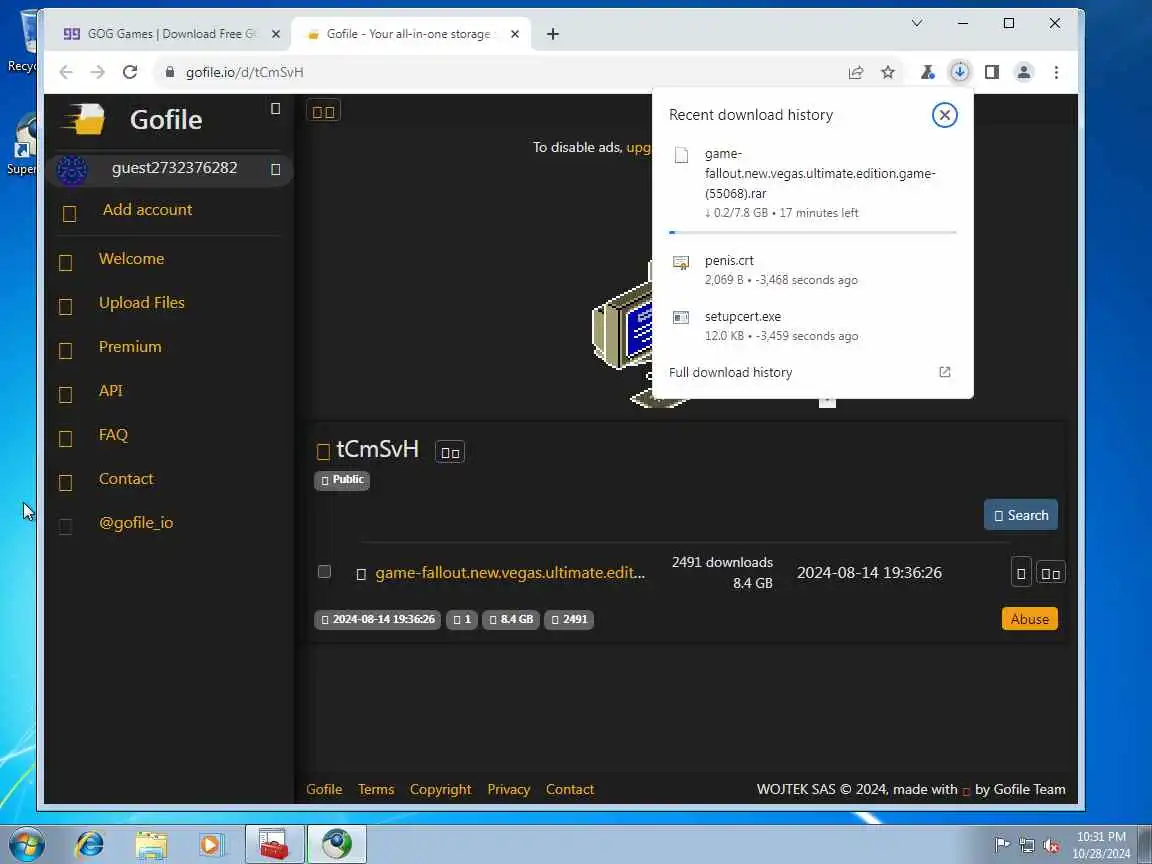Open API in sidebar

(111, 391)
